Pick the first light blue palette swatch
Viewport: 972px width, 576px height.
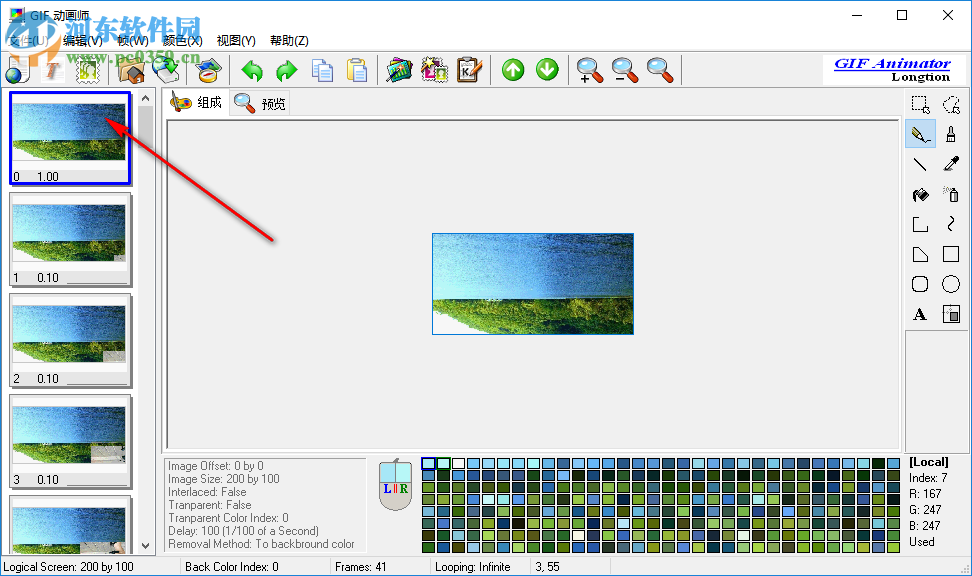(428, 463)
